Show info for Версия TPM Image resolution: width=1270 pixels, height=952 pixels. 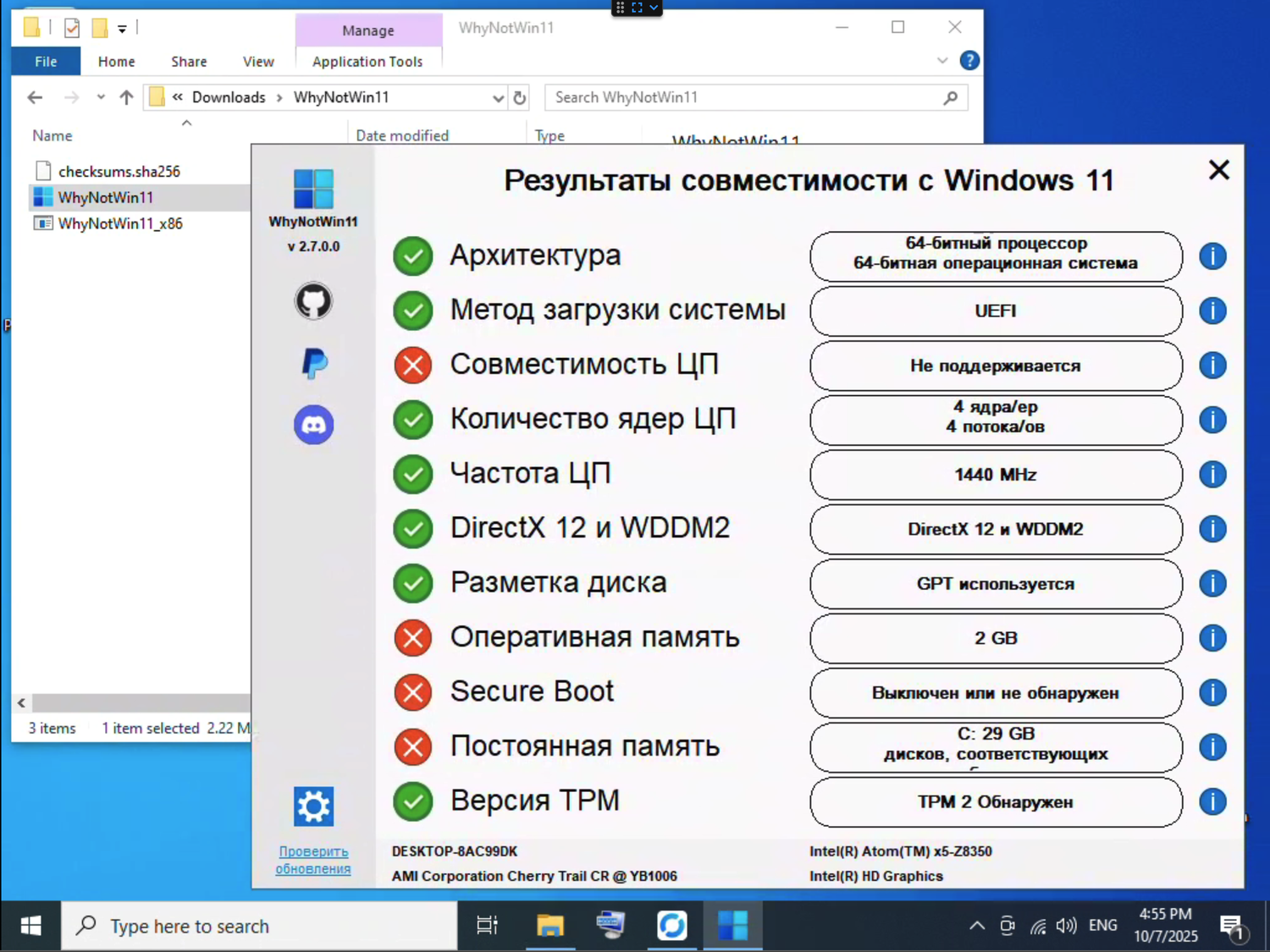pyautogui.click(x=1212, y=801)
